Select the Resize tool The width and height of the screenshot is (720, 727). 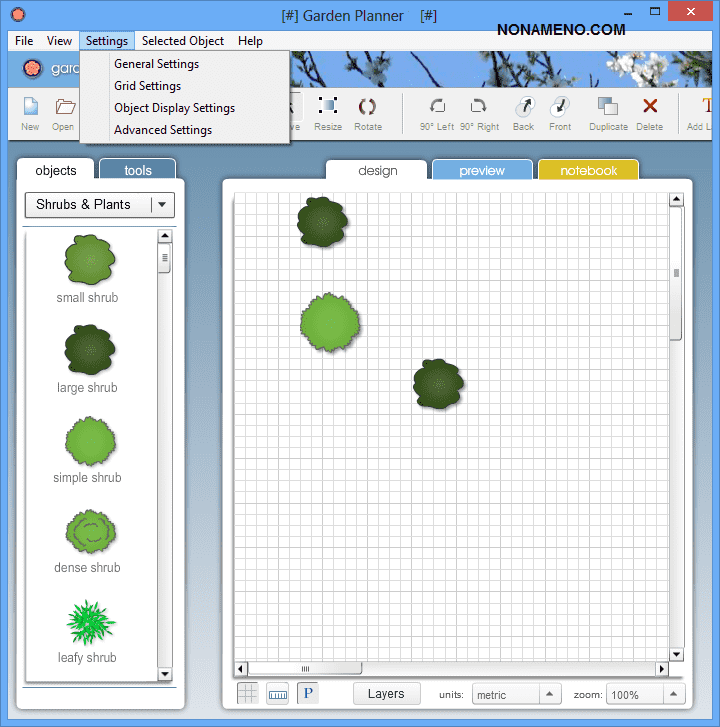(327, 108)
